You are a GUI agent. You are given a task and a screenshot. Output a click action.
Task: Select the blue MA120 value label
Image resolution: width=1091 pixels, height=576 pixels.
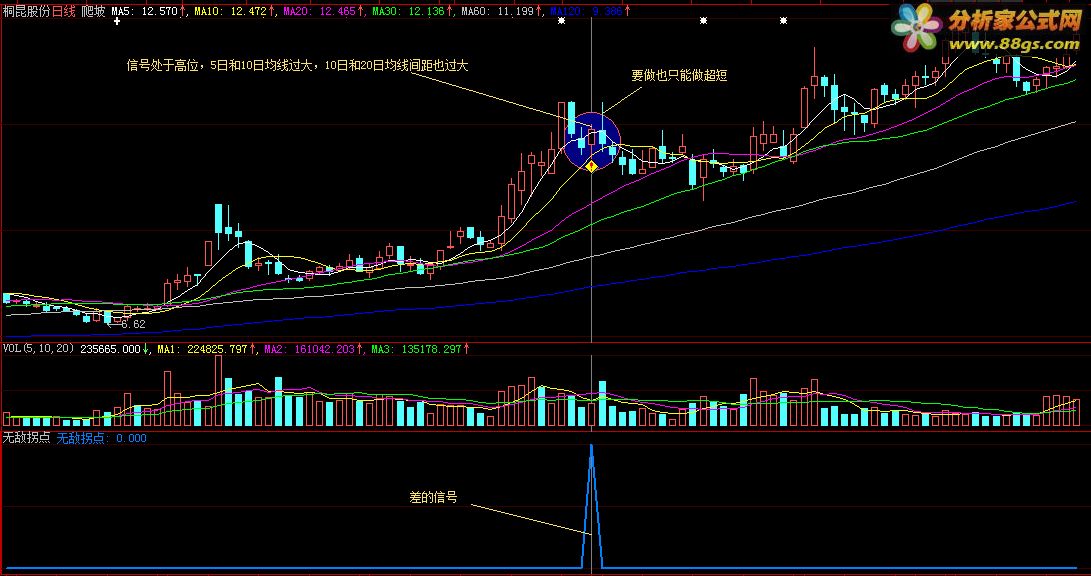tap(586, 11)
